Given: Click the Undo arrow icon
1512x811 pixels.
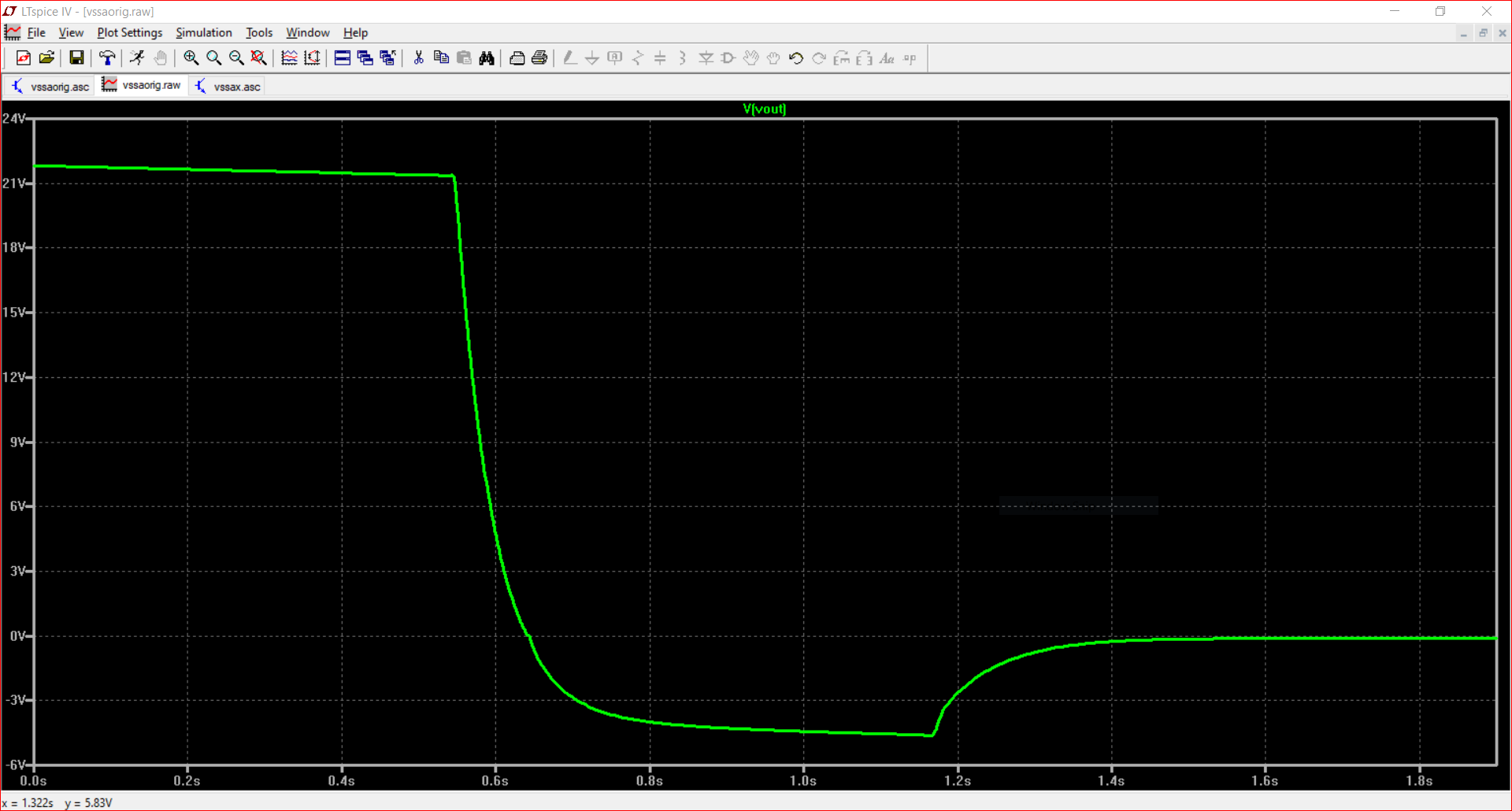Looking at the screenshot, I should 796,58.
